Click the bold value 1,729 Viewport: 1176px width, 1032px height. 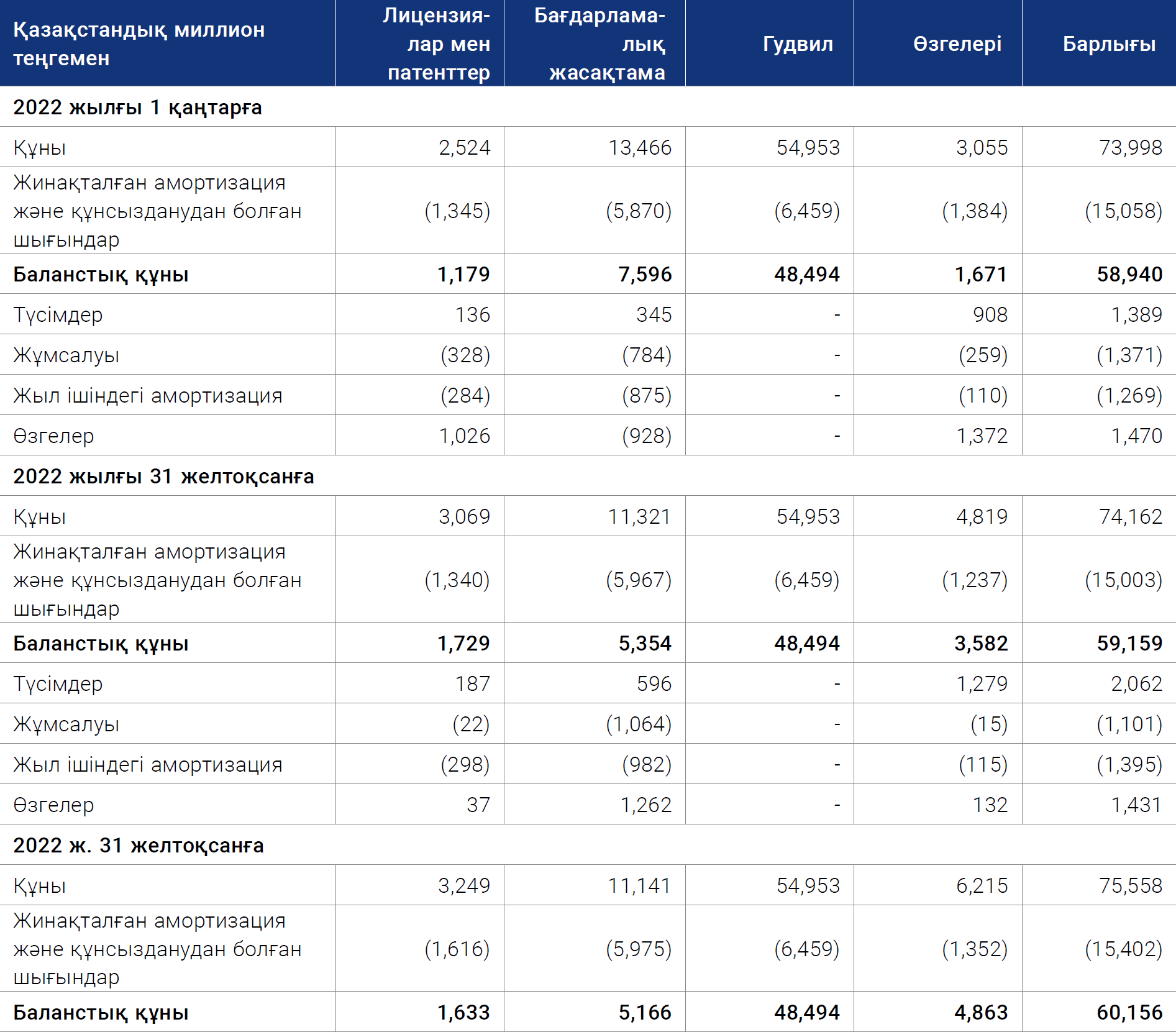463,643
